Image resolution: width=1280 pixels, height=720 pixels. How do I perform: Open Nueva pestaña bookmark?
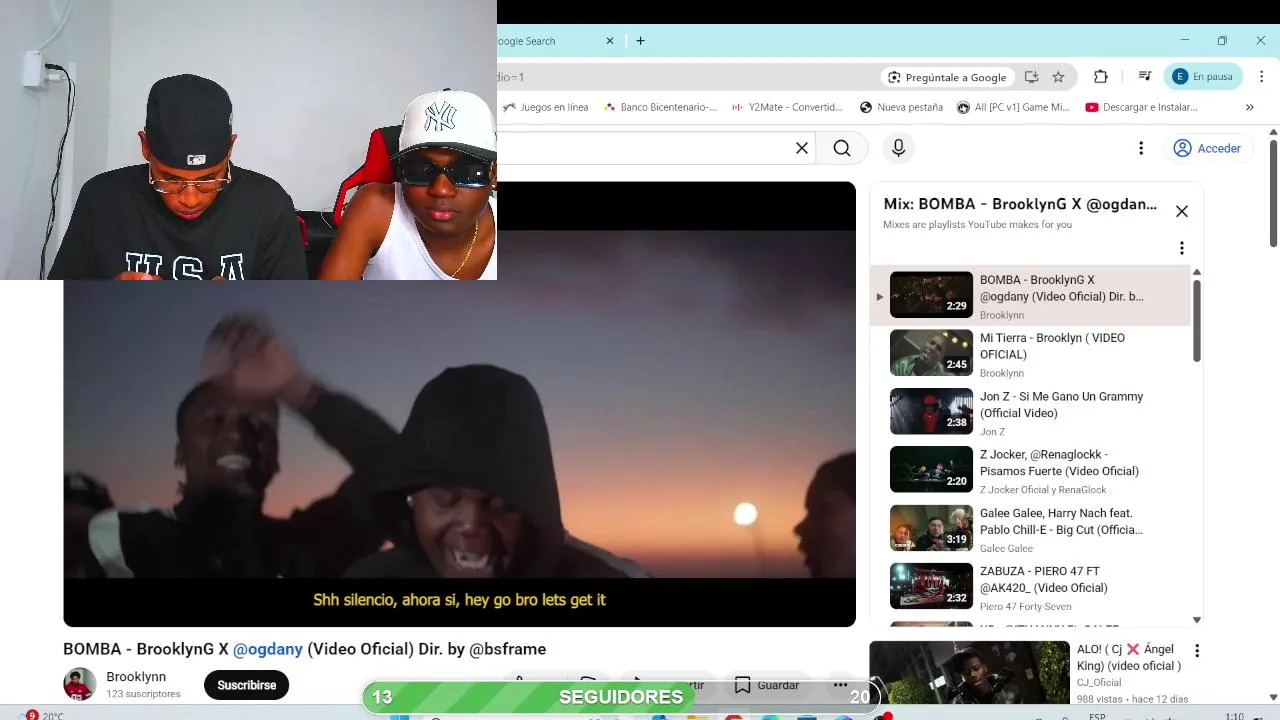click(x=901, y=107)
